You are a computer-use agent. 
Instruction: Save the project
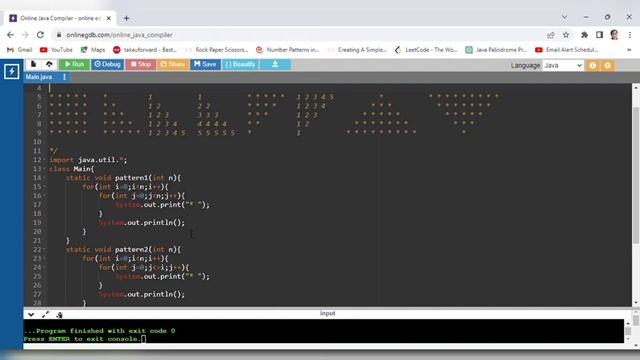pos(205,64)
